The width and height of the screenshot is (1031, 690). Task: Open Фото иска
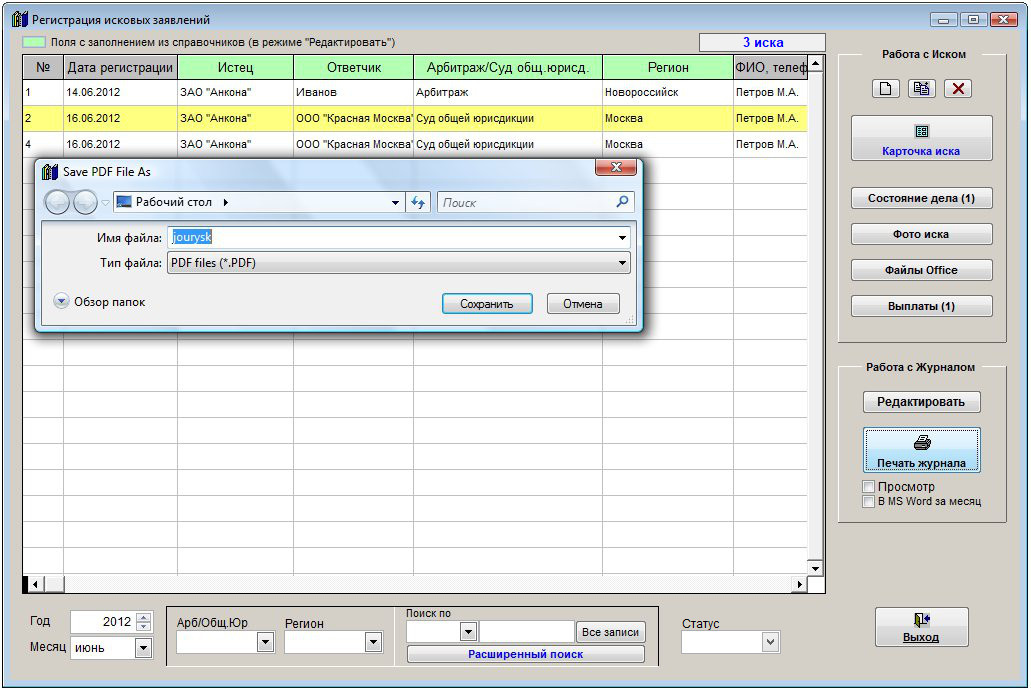coord(921,234)
